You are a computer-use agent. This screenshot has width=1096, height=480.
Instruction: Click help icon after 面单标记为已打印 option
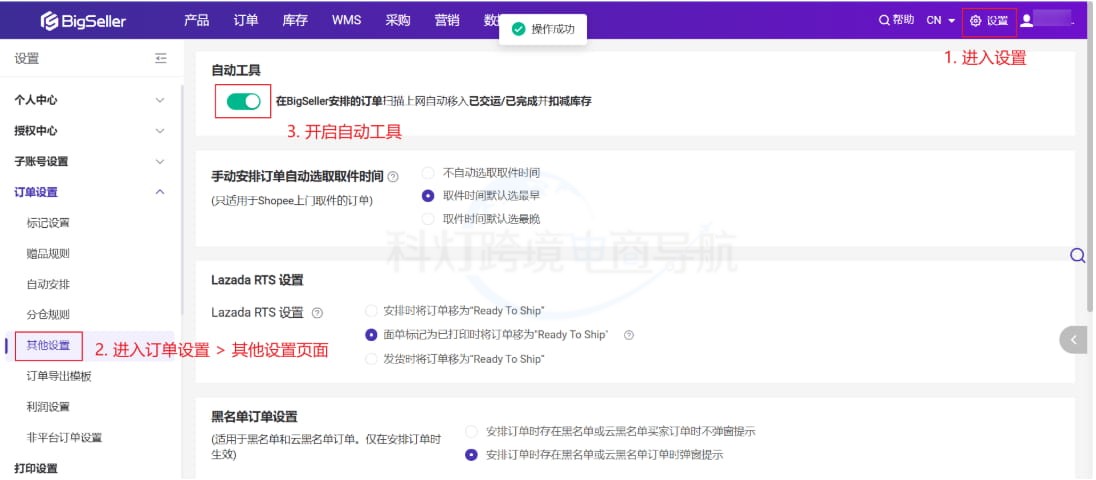tap(628, 335)
